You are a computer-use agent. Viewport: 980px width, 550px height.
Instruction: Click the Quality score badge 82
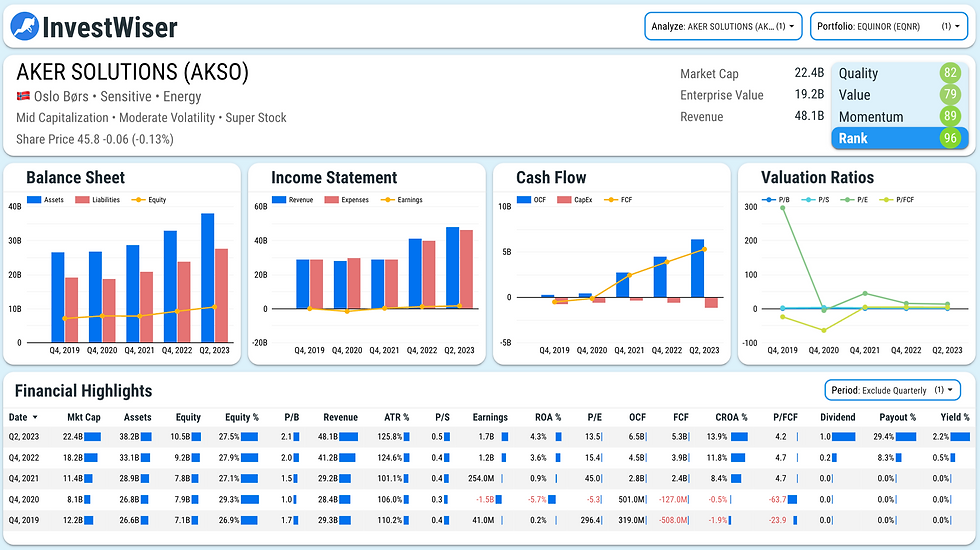[x=950, y=72]
